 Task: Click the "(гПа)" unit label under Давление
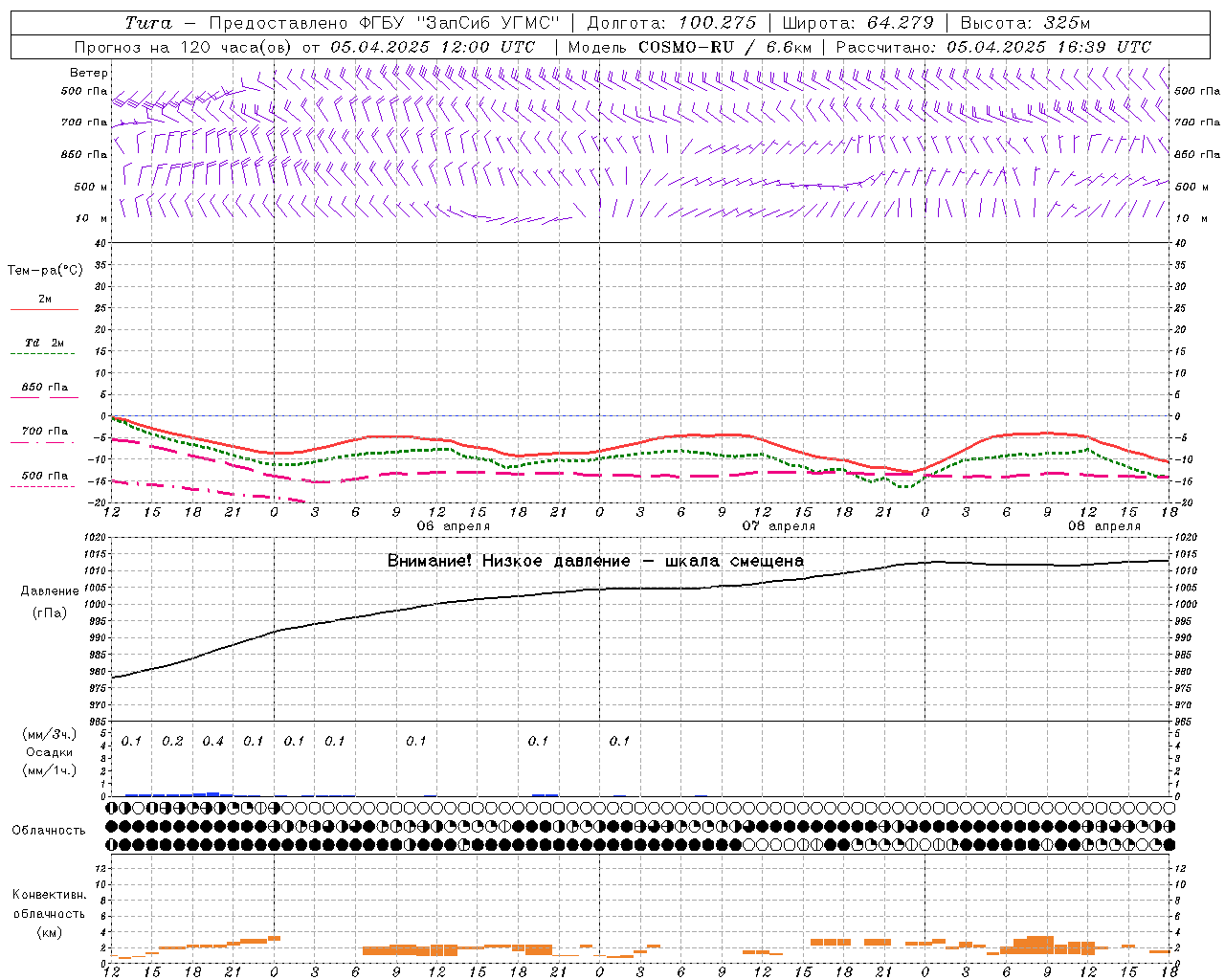[50, 613]
